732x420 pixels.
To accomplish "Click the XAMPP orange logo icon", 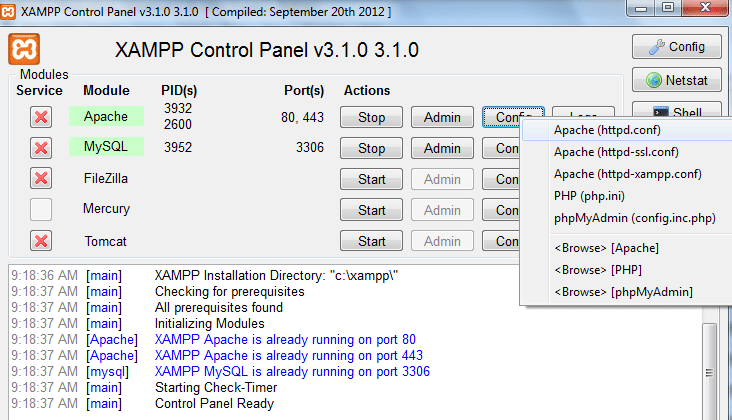I will [x=24, y=50].
